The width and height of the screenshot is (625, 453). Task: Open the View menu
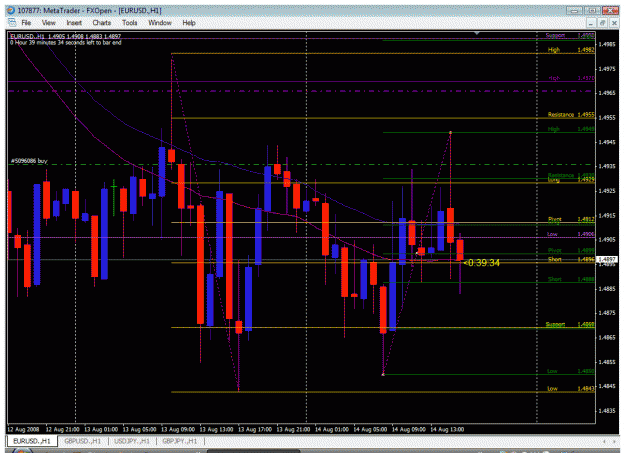[49, 23]
